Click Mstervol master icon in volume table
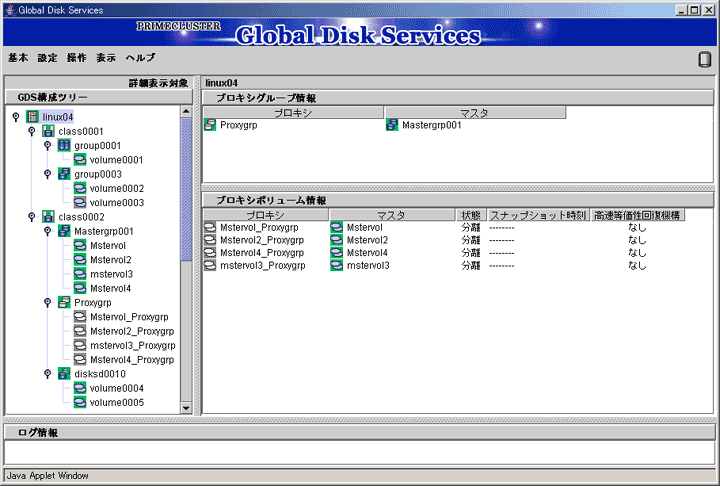The width and height of the screenshot is (720, 486). (337, 227)
